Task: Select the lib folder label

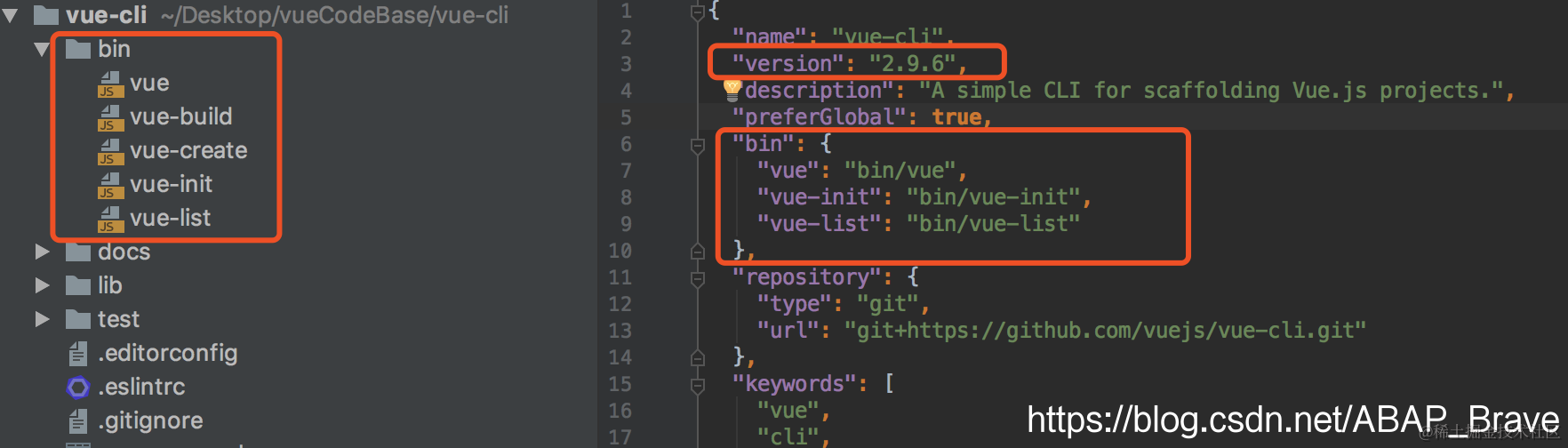Action: click(110, 286)
